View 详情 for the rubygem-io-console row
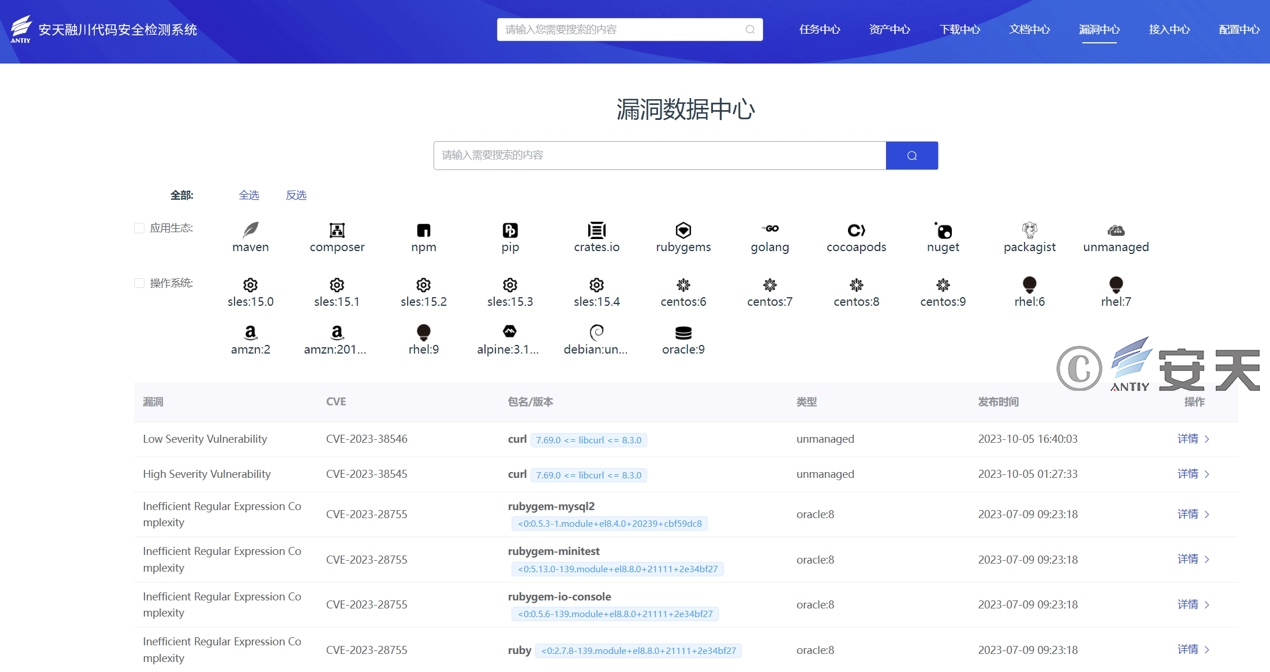1270x672 pixels. click(x=1193, y=604)
